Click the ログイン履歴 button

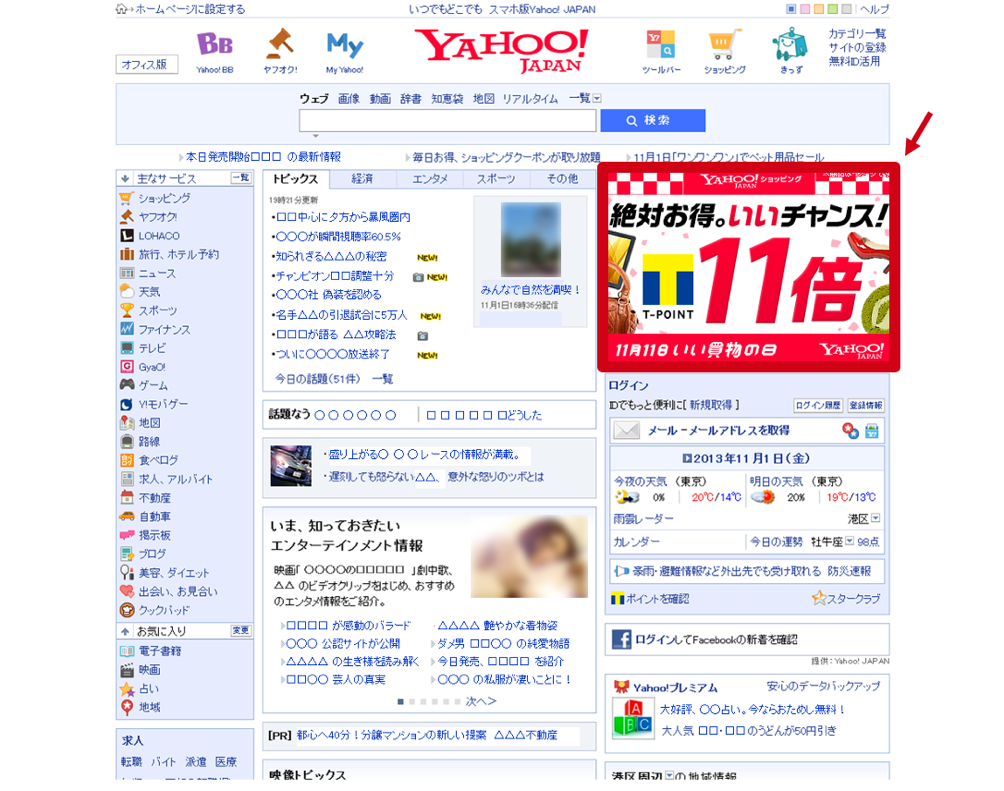[x=818, y=405]
